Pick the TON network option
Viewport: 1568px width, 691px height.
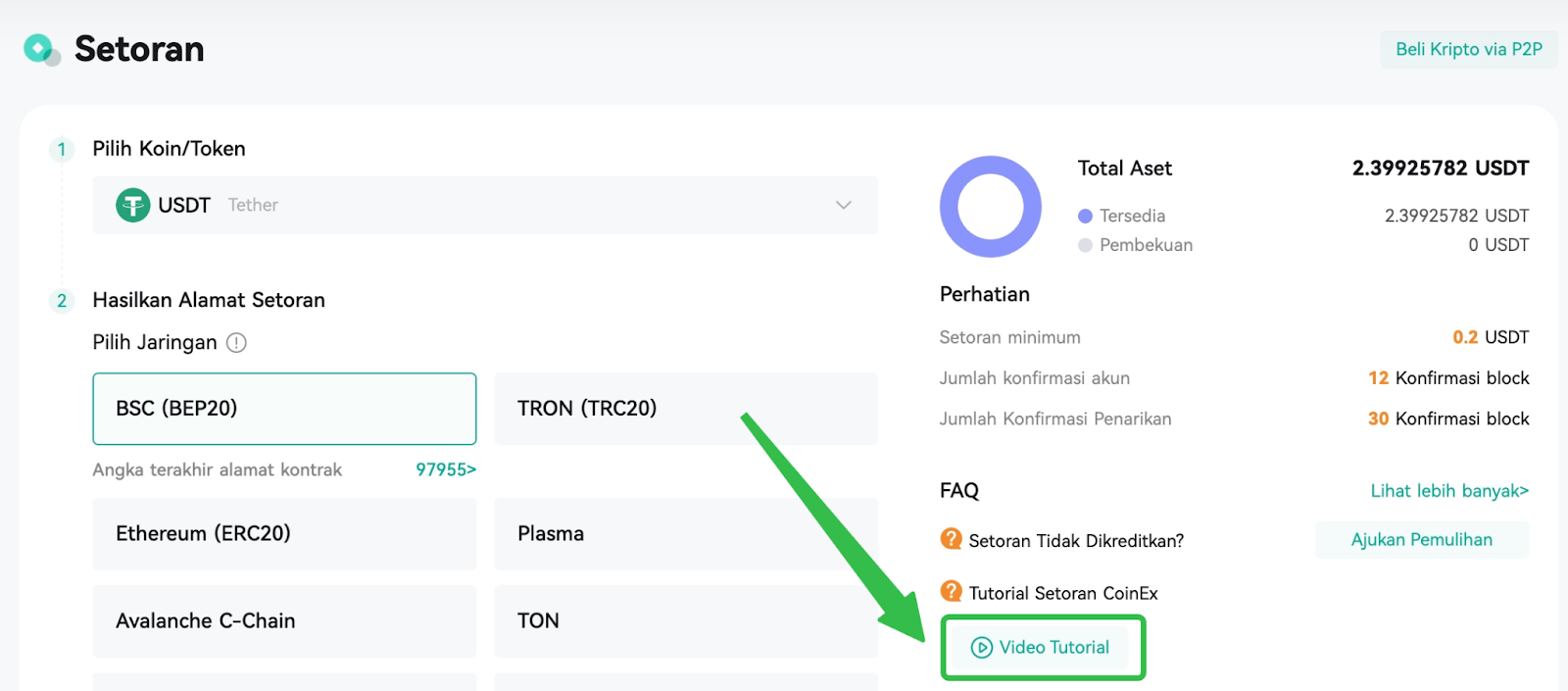coord(686,621)
